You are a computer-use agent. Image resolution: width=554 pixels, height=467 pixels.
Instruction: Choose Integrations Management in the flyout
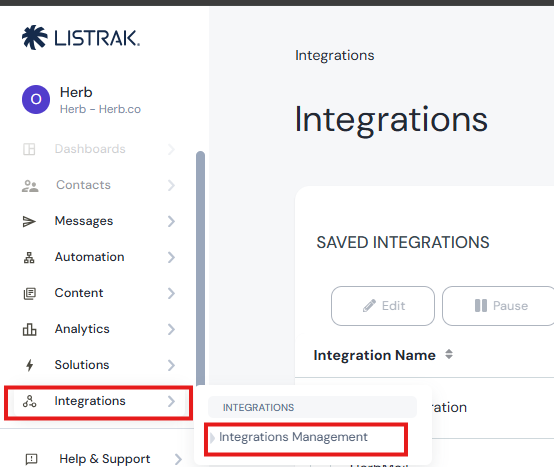tap(293, 437)
